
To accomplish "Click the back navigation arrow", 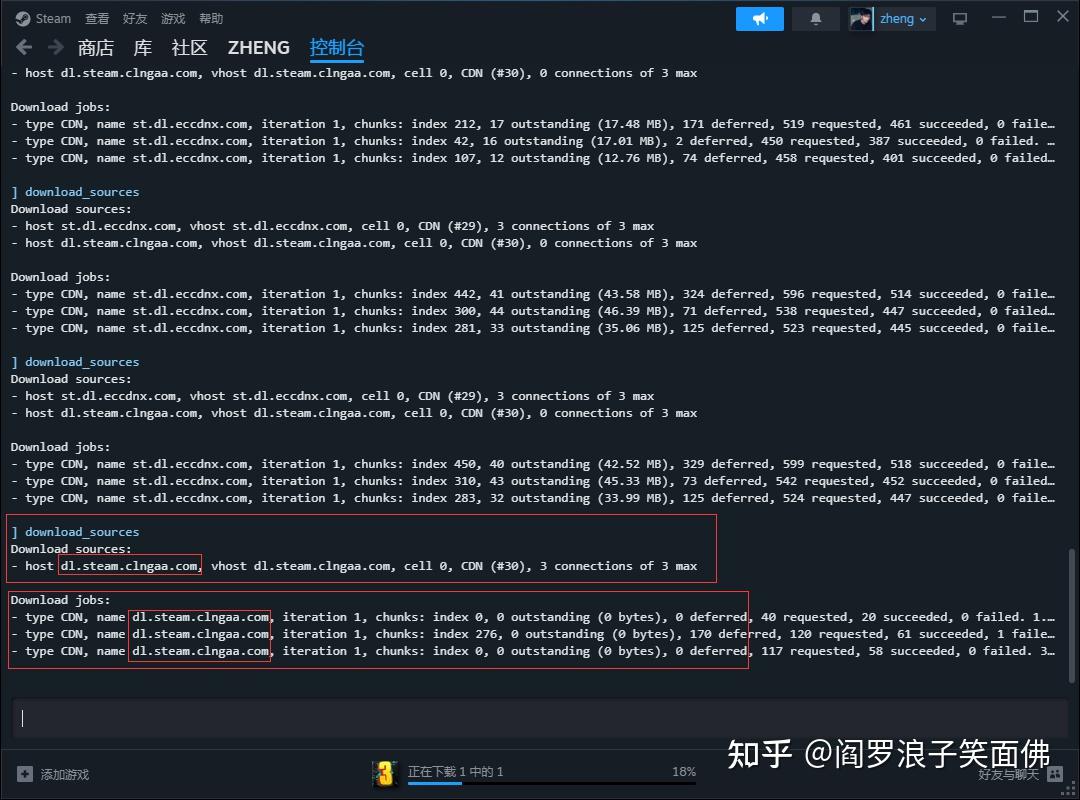I will [x=22, y=46].
